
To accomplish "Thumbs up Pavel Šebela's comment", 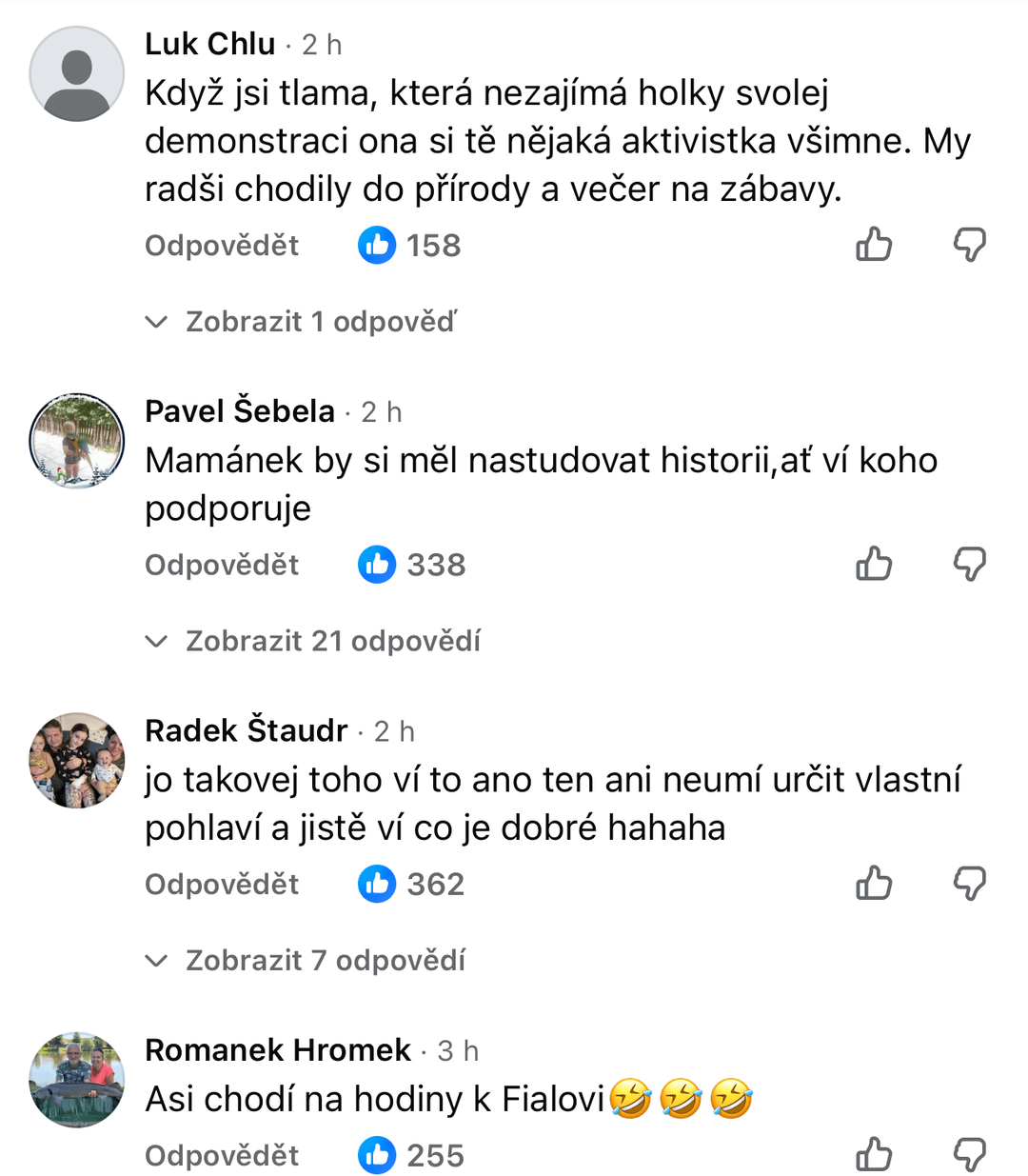I will coord(873,564).
